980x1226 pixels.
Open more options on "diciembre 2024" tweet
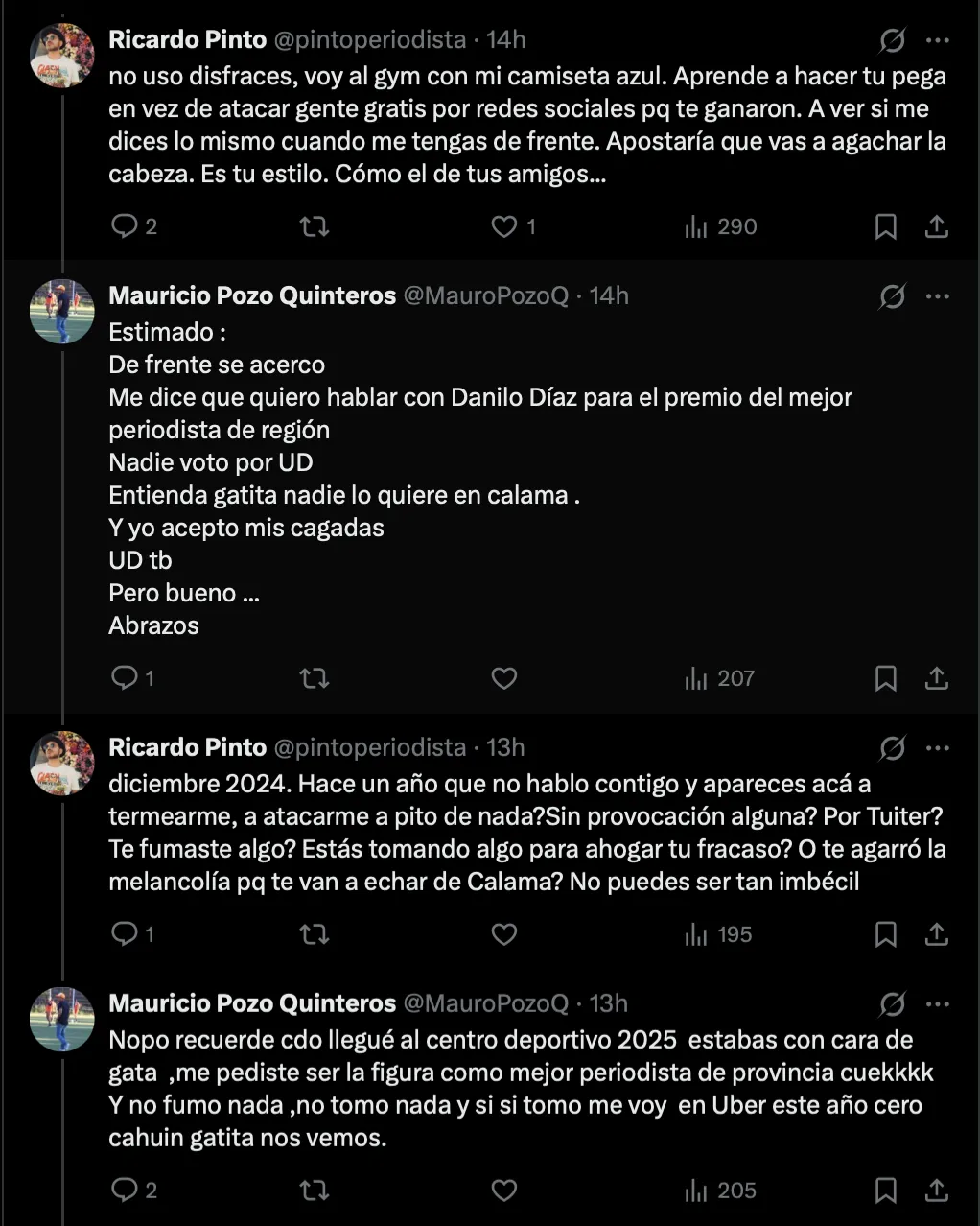point(938,748)
